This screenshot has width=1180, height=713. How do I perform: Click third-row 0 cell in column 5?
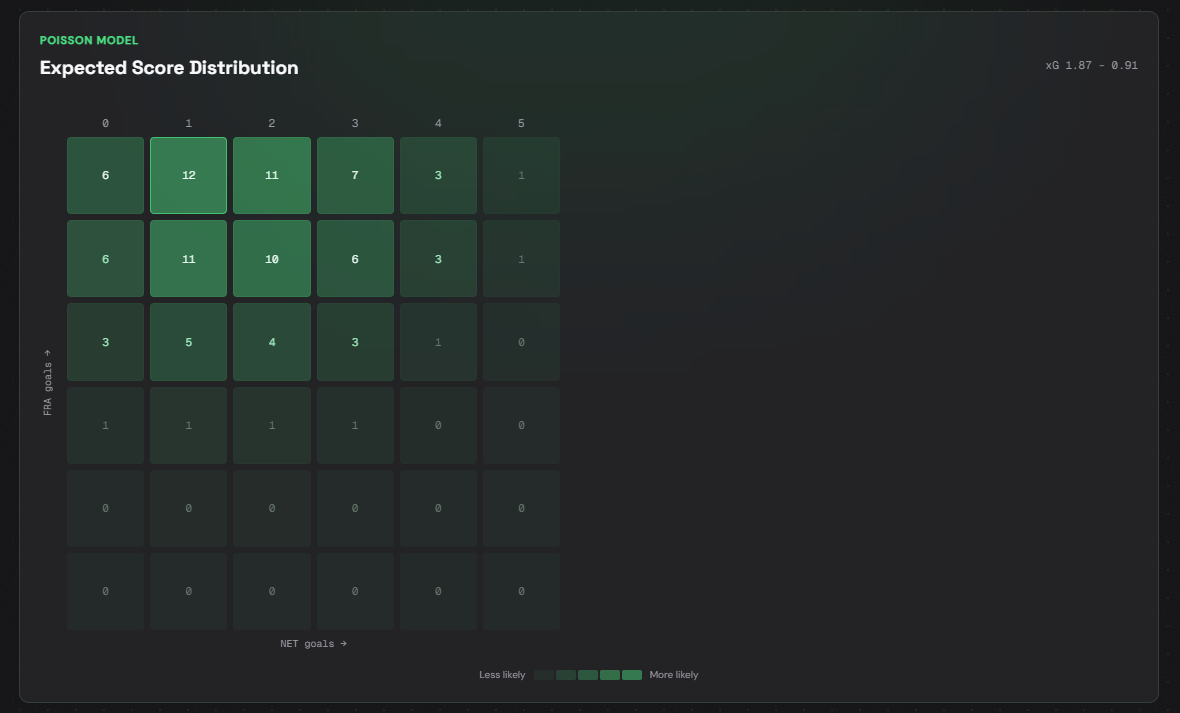[522, 342]
